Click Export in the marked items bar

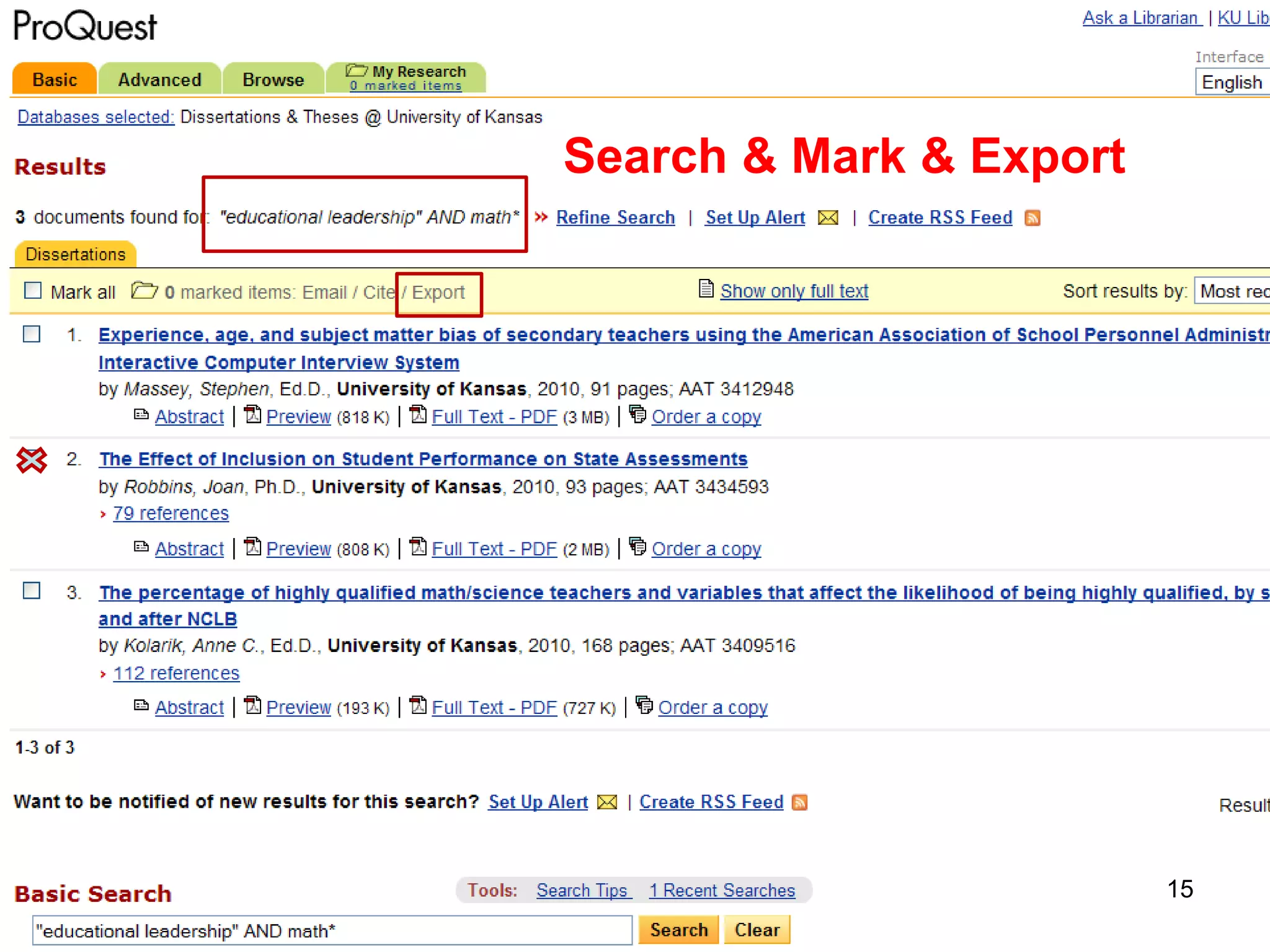click(438, 293)
